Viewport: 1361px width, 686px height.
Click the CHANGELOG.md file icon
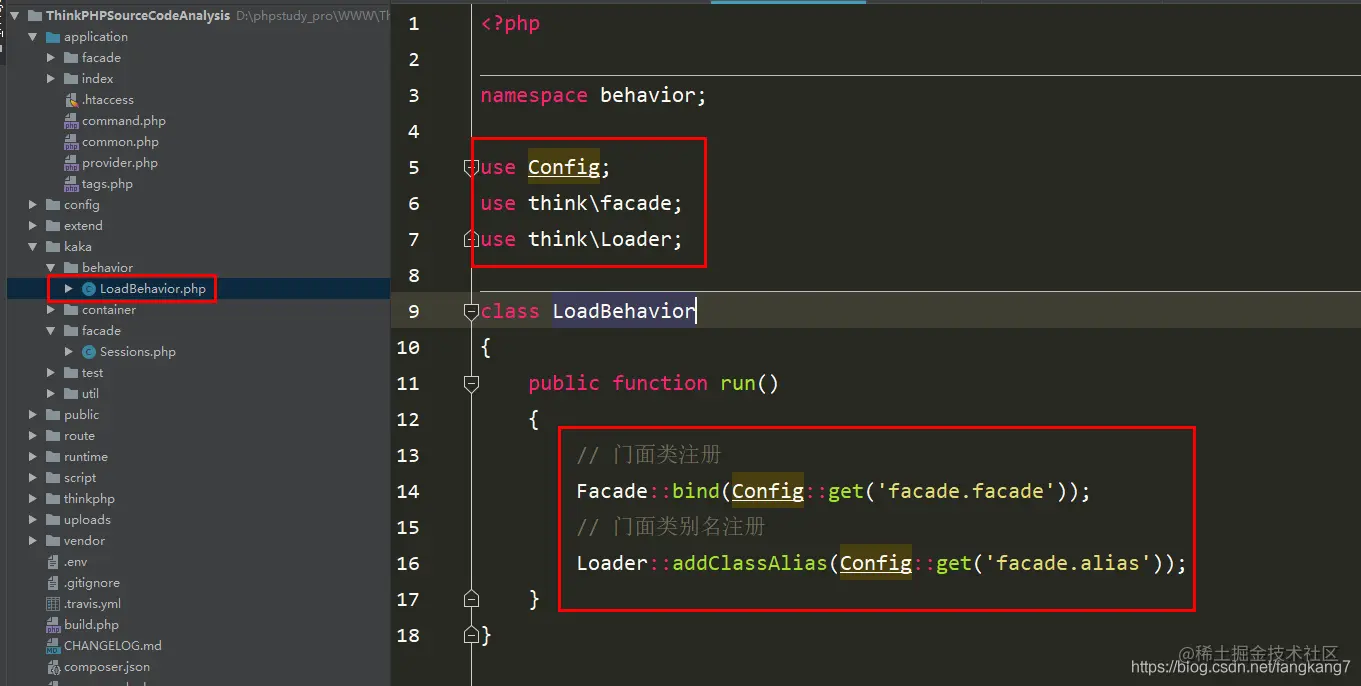(x=53, y=646)
